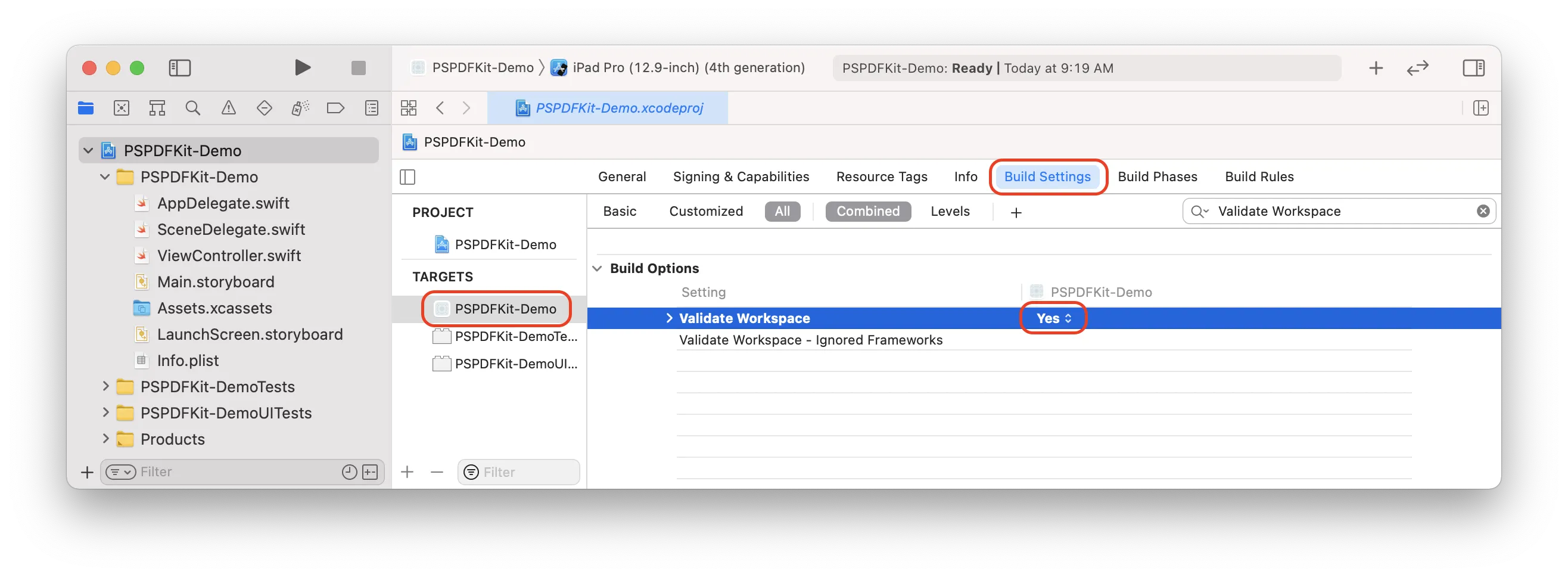Image resolution: width=1568 pixels, height=577 pixels.
Task: Select Validate Workspace - Ignored Frameworks row
Action: pyautogui.click(x=1043, y=340)
